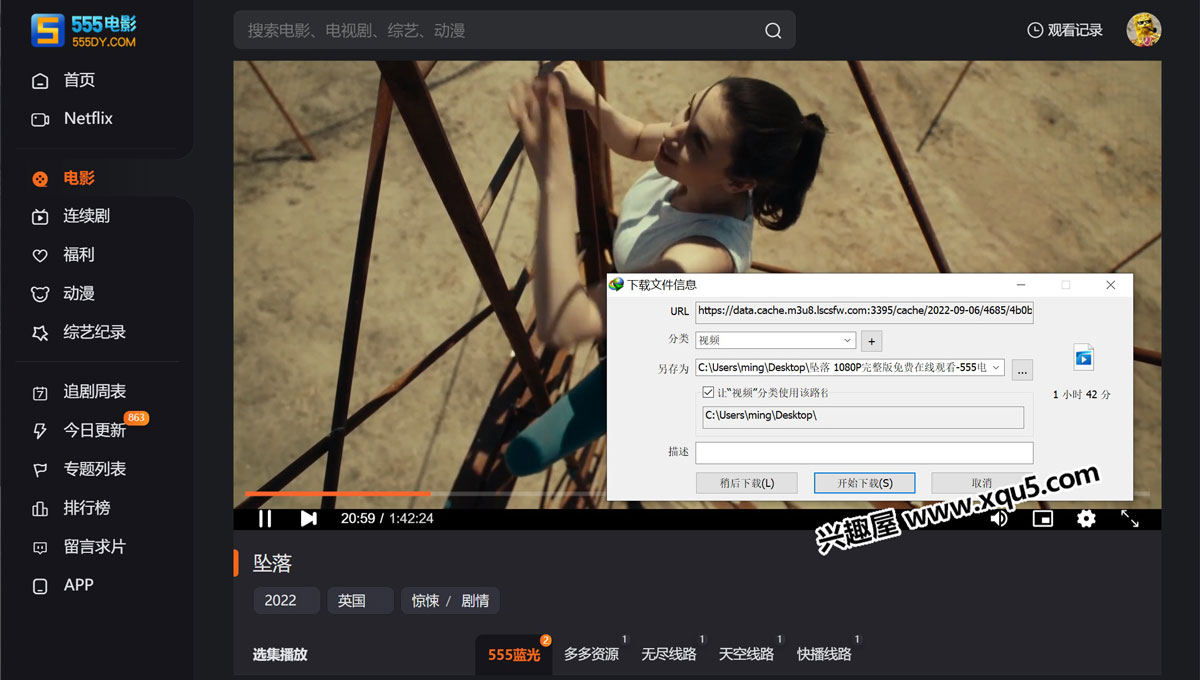Click the video file type icon in dialog

point(1083,357)
